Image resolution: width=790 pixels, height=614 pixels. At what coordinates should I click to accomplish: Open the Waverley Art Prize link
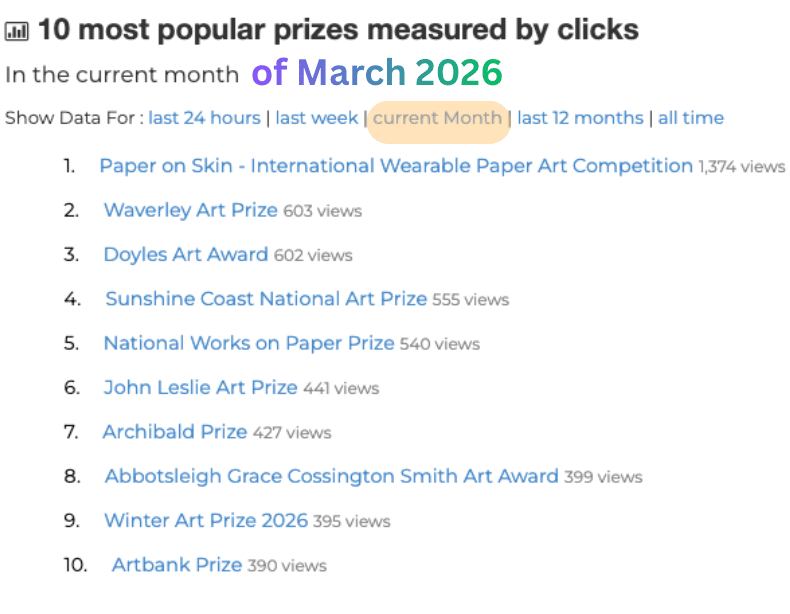pos(190,210)
